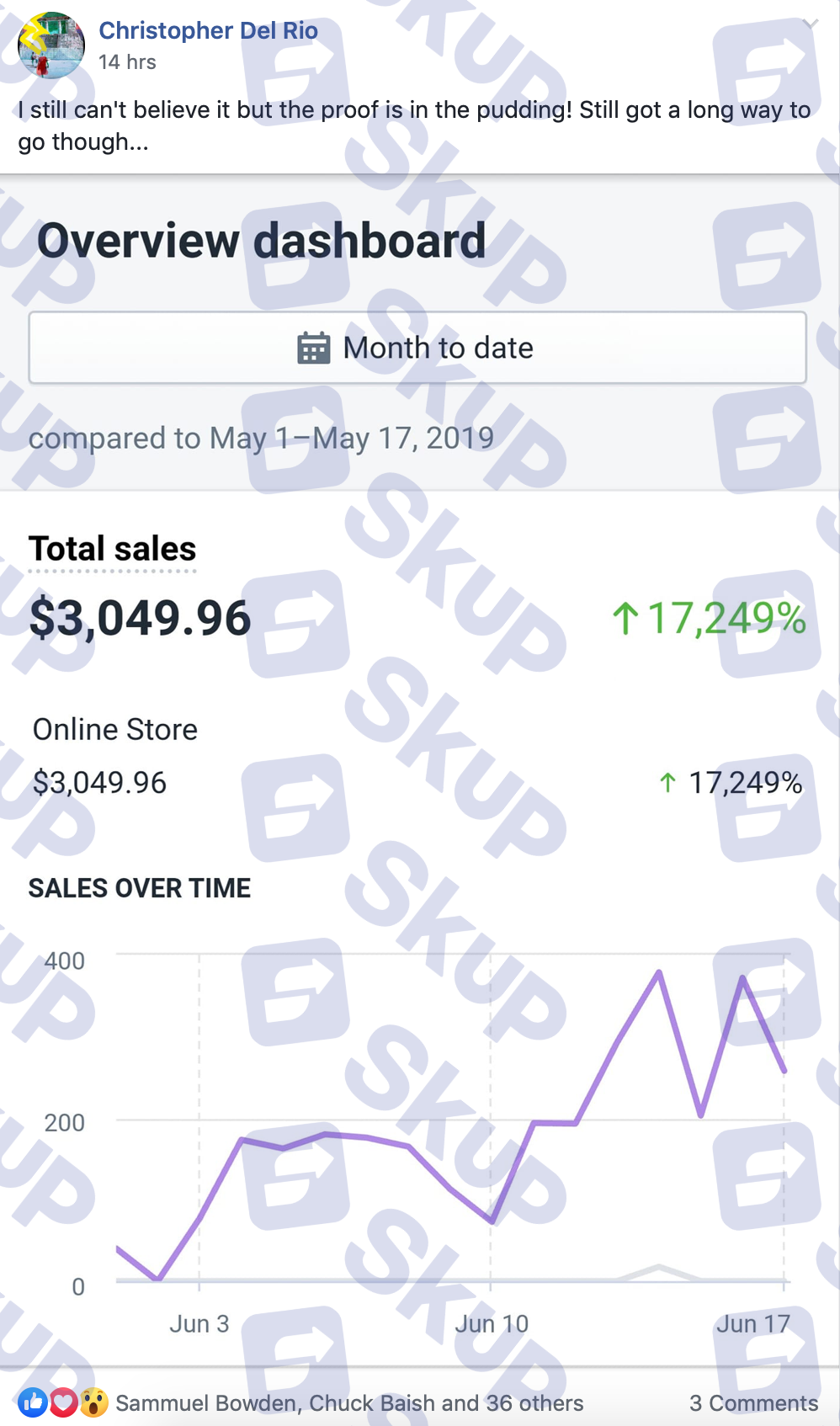Click the Total sales heading
The image size is (840, 1426).
point(113,549)
